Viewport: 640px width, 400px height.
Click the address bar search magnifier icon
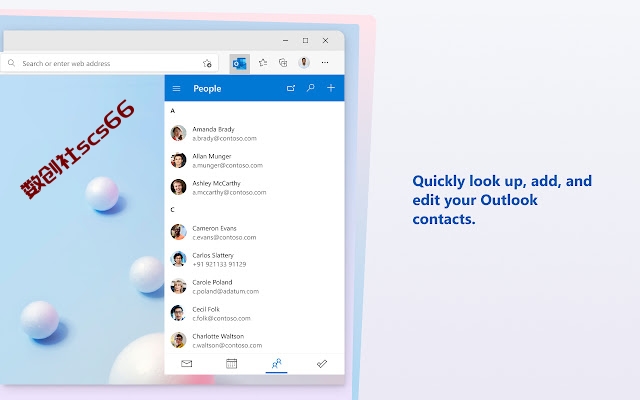(x=11, y=63)
